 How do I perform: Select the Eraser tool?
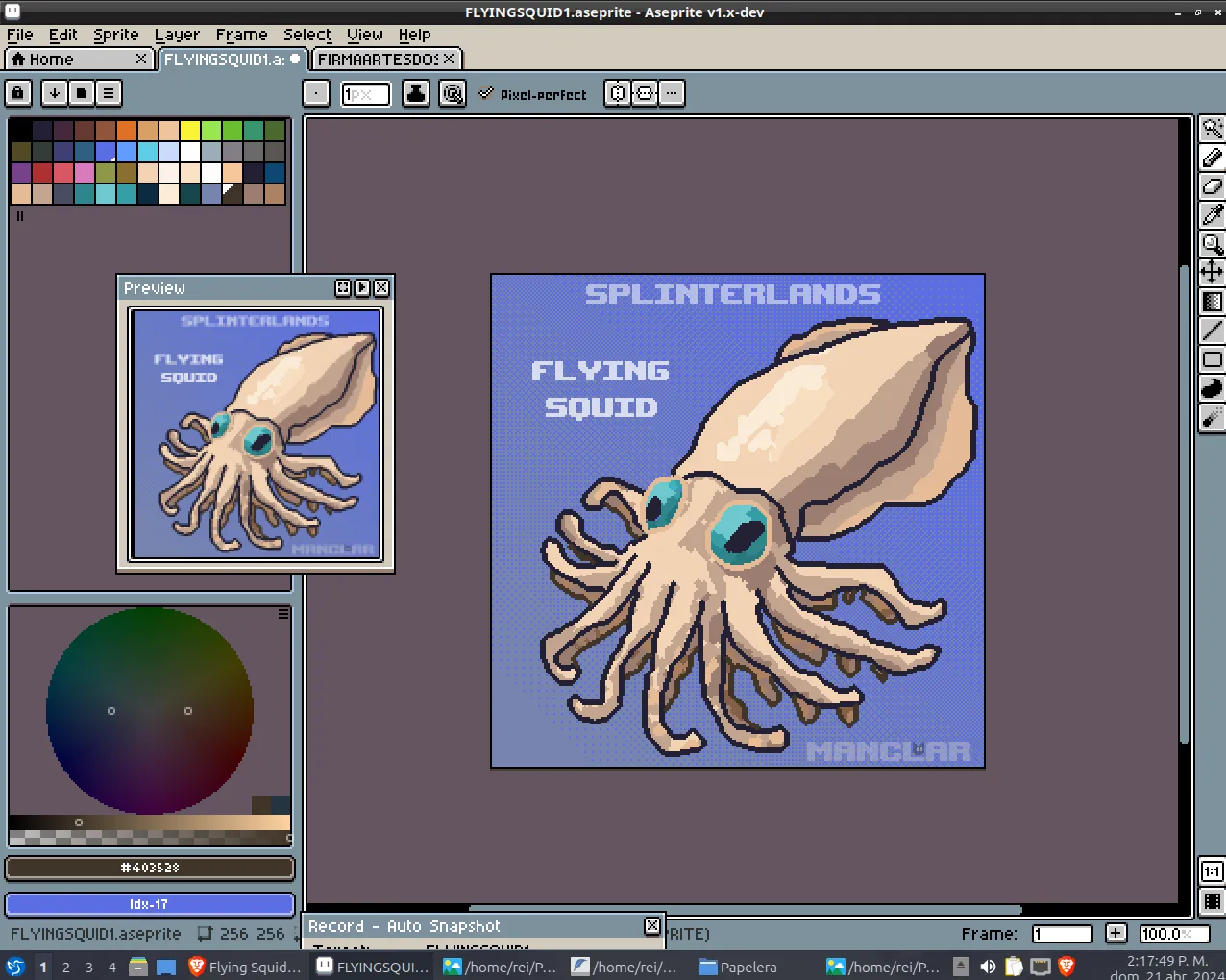(x=1213, y=186)
